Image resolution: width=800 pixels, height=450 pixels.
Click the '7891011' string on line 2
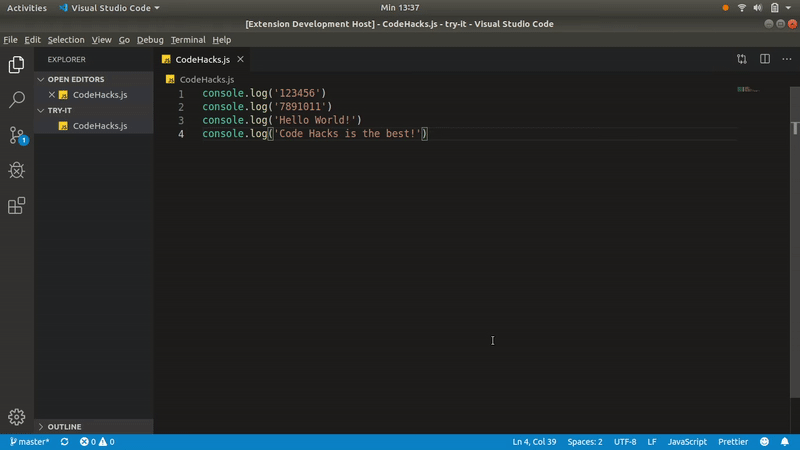pos(300,107)
